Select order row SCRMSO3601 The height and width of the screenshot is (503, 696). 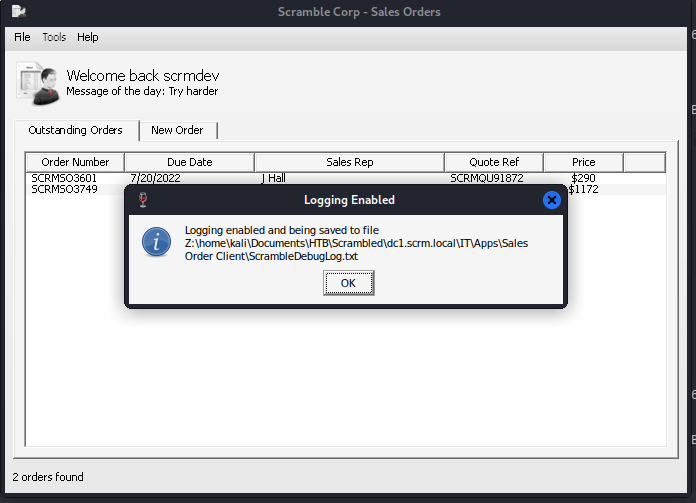point(64,178)
